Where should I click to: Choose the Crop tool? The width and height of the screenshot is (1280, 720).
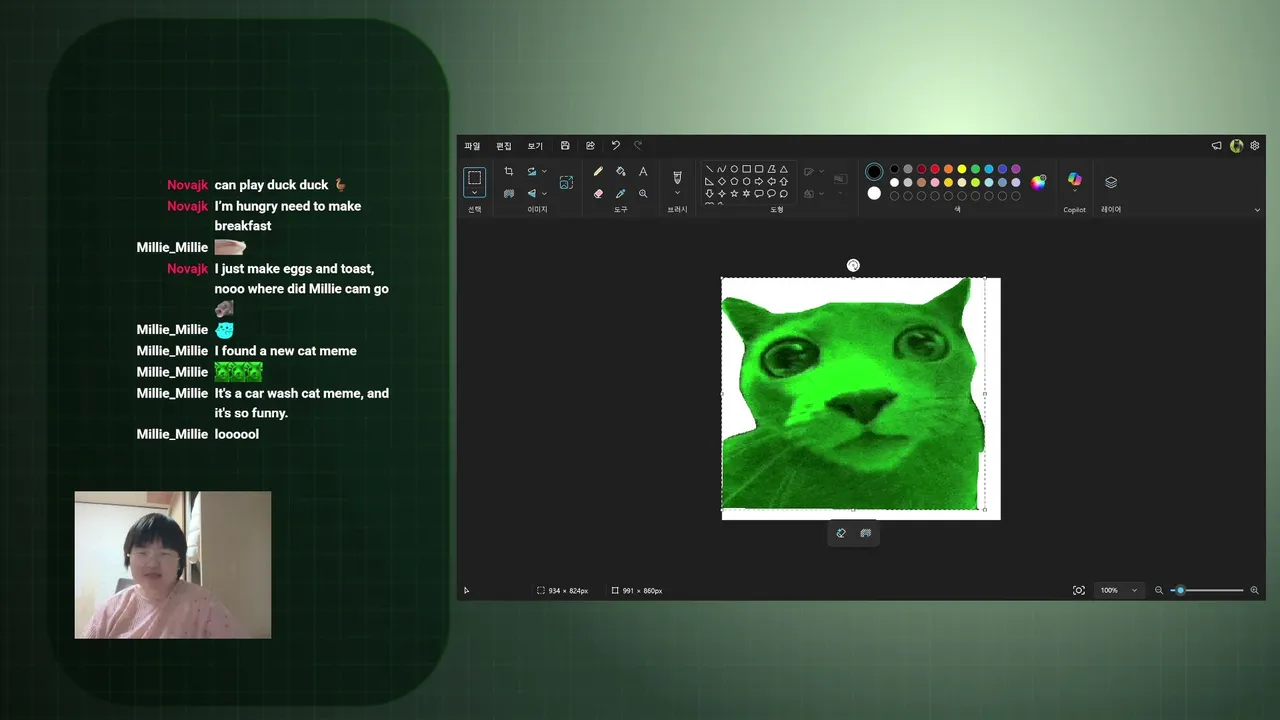pos(509,172)
